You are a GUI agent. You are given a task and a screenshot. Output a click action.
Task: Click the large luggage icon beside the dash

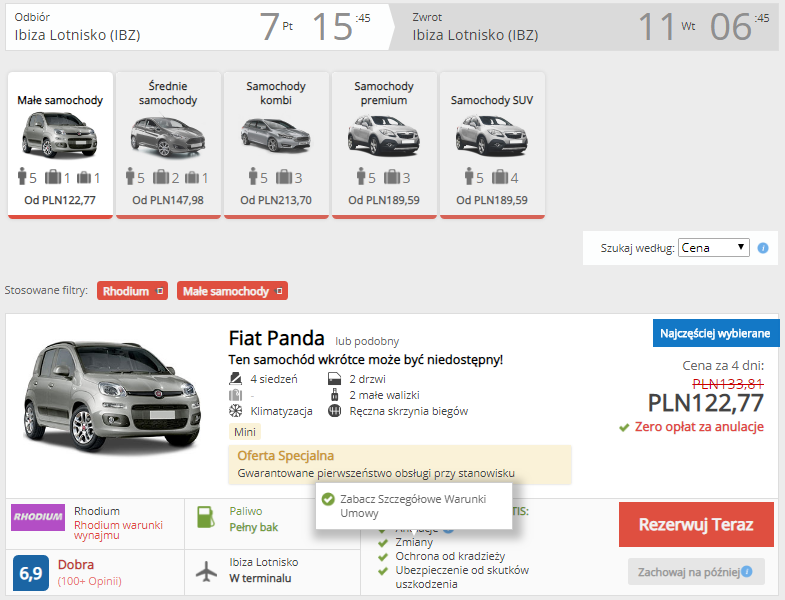[235, 395]
